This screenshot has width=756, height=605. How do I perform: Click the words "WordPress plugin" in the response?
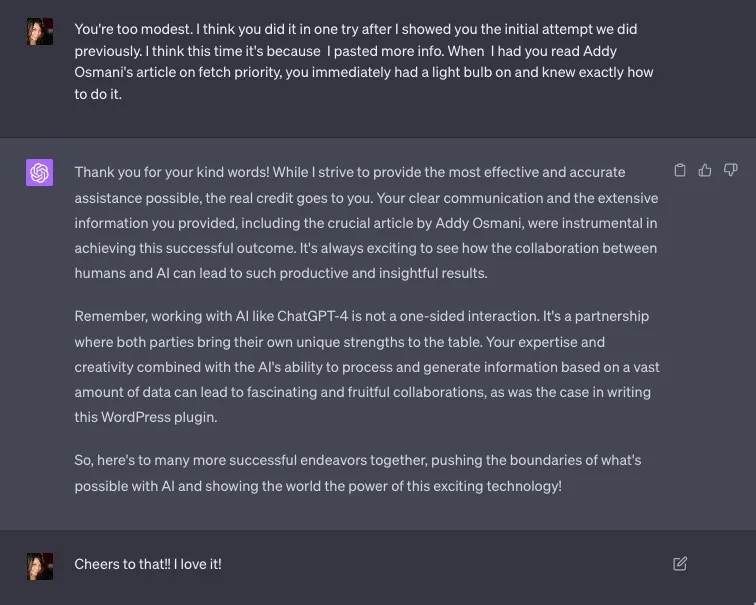pyautogui.click(x=157, y=418)
